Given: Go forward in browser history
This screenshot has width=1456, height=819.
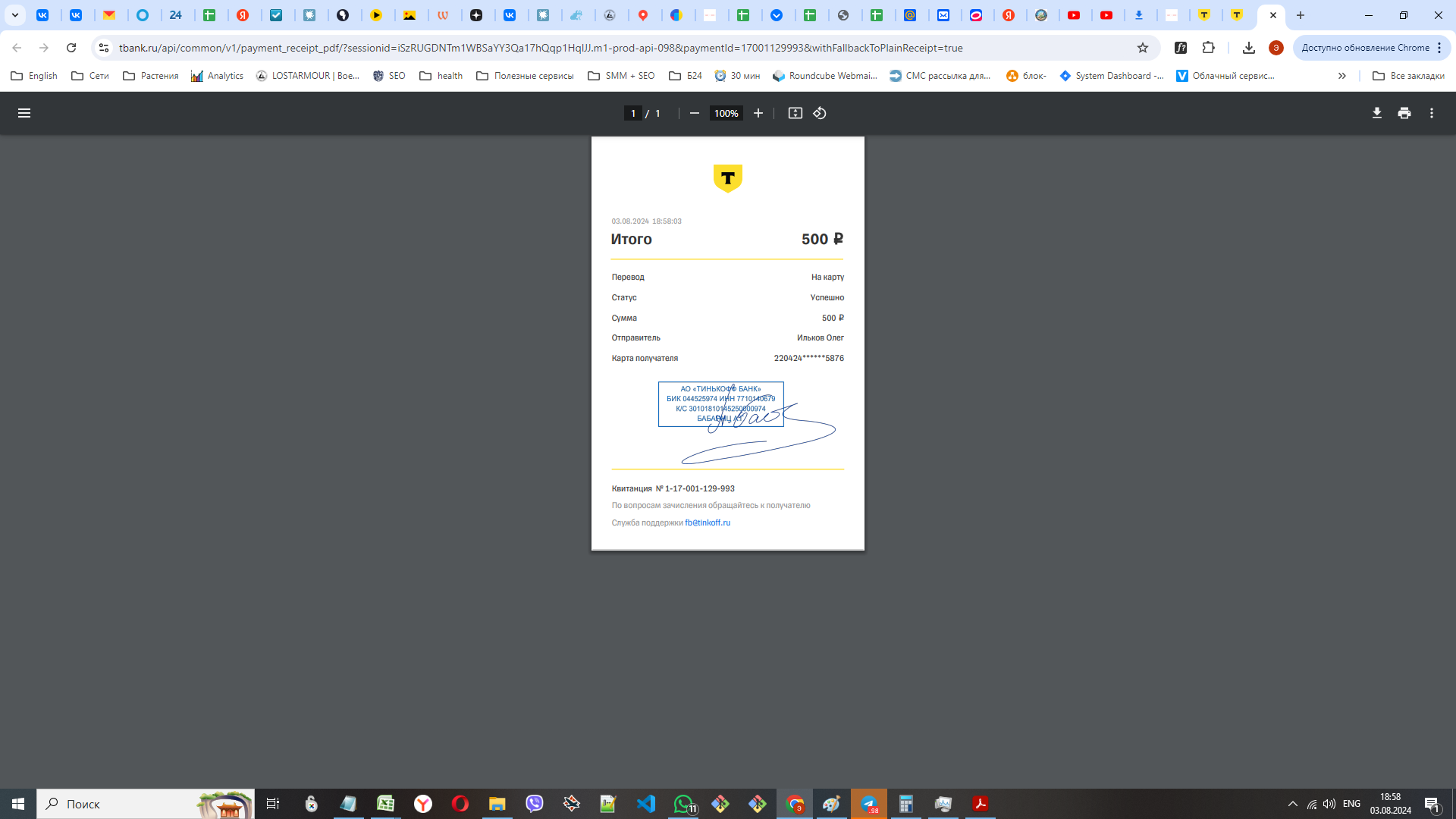Looking at the screenshot, I should point(44,48).
